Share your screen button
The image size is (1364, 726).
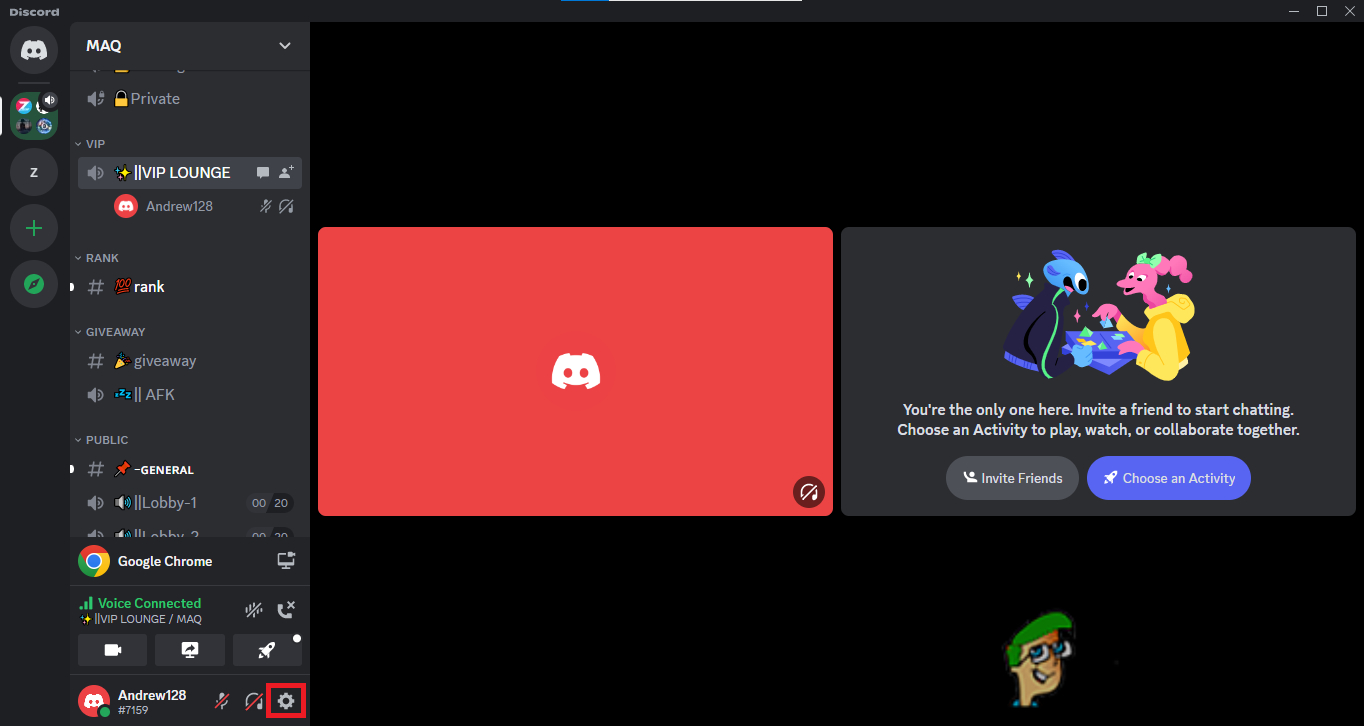coord(190,650)
